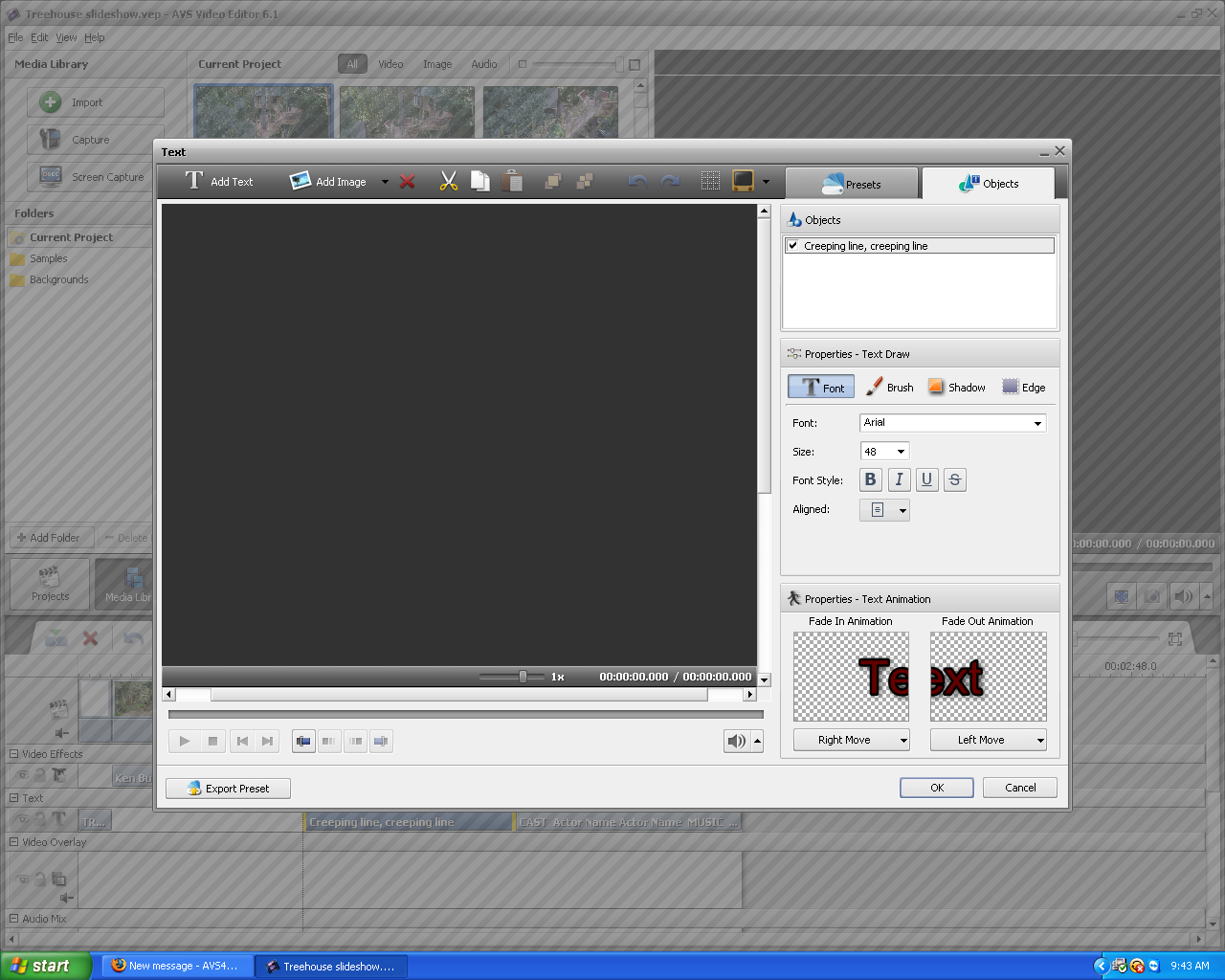Open the Shadow properties section
This screenshot has width=1225, height=980.
point(956,387)
